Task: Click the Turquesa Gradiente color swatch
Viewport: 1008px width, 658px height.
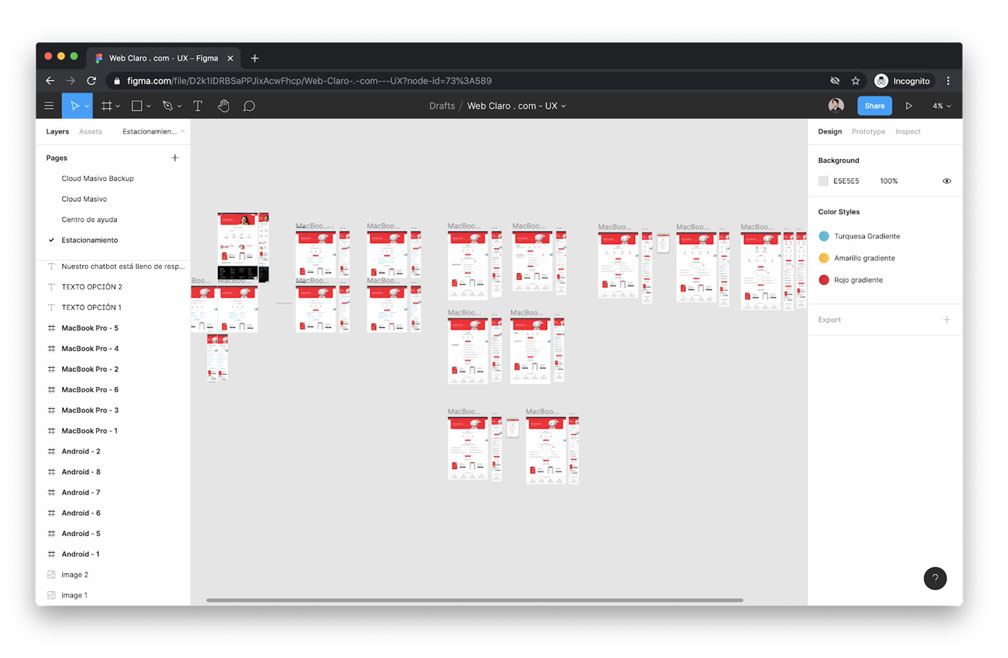Action: coord(824,237)
